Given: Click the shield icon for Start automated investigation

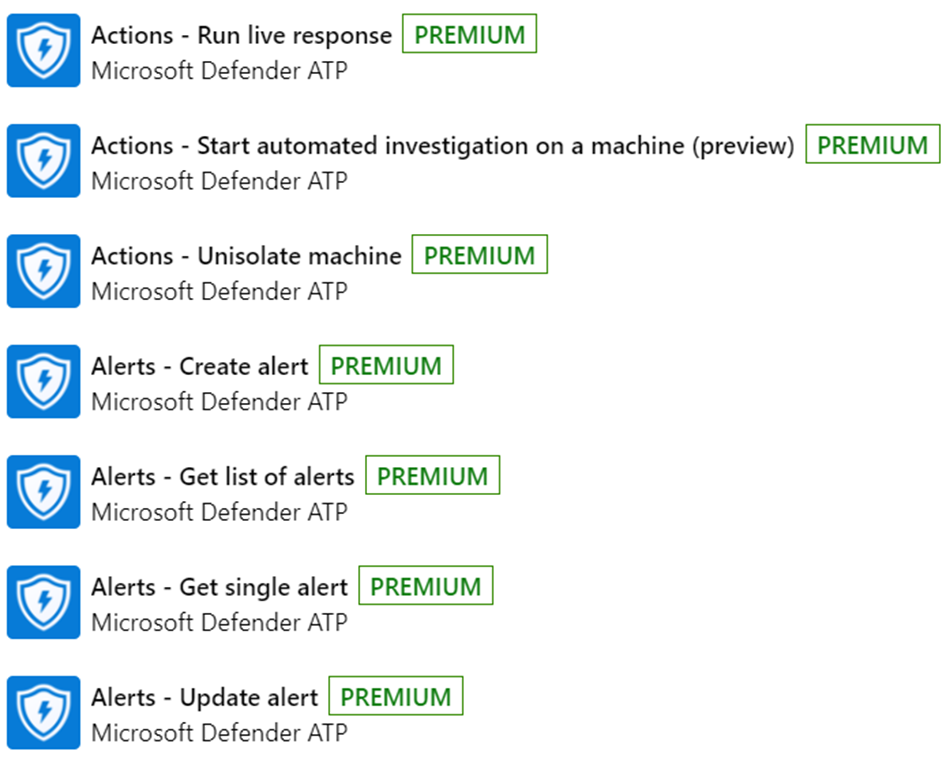Looking at the screenshot, I should coord(43,162).
